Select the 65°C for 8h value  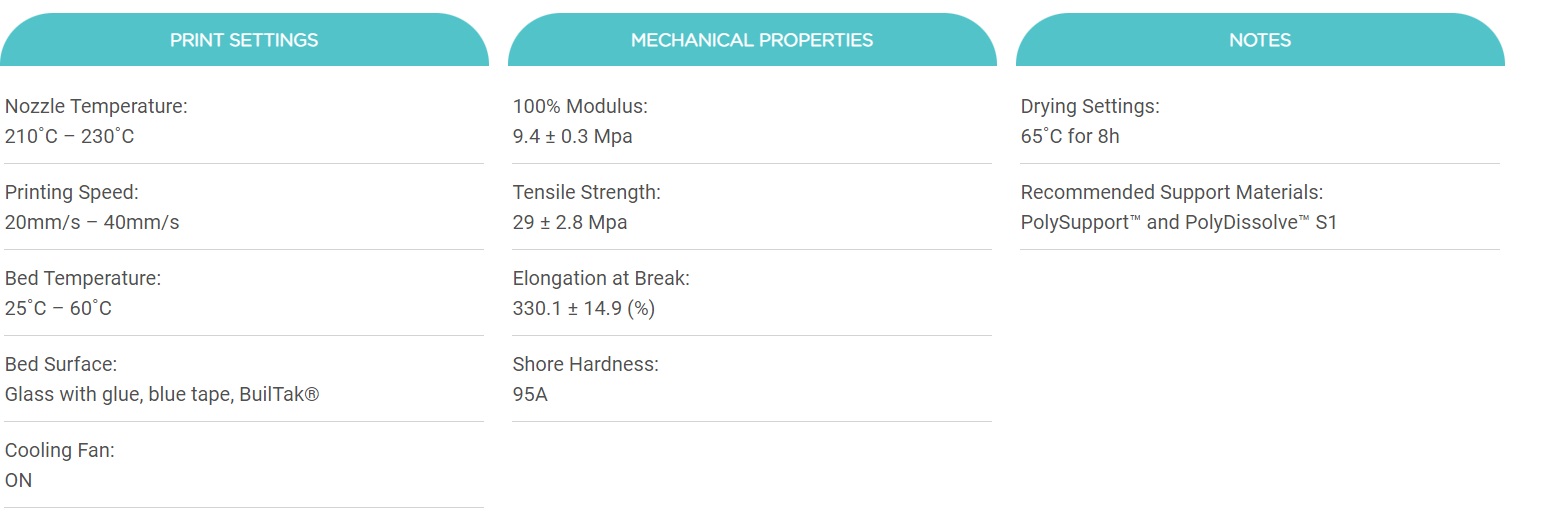tap(1070, 136)
